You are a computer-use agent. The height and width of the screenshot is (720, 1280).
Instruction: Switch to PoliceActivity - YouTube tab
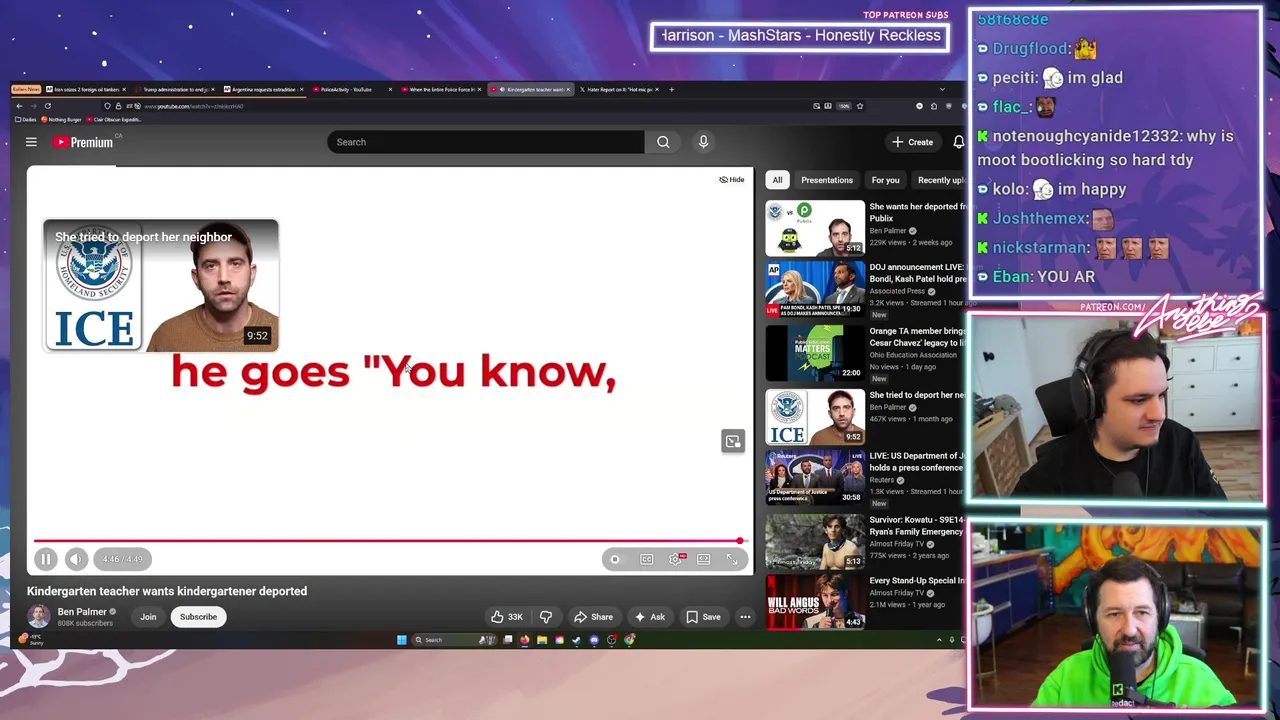pyautogui.click(x=352, y=90)
